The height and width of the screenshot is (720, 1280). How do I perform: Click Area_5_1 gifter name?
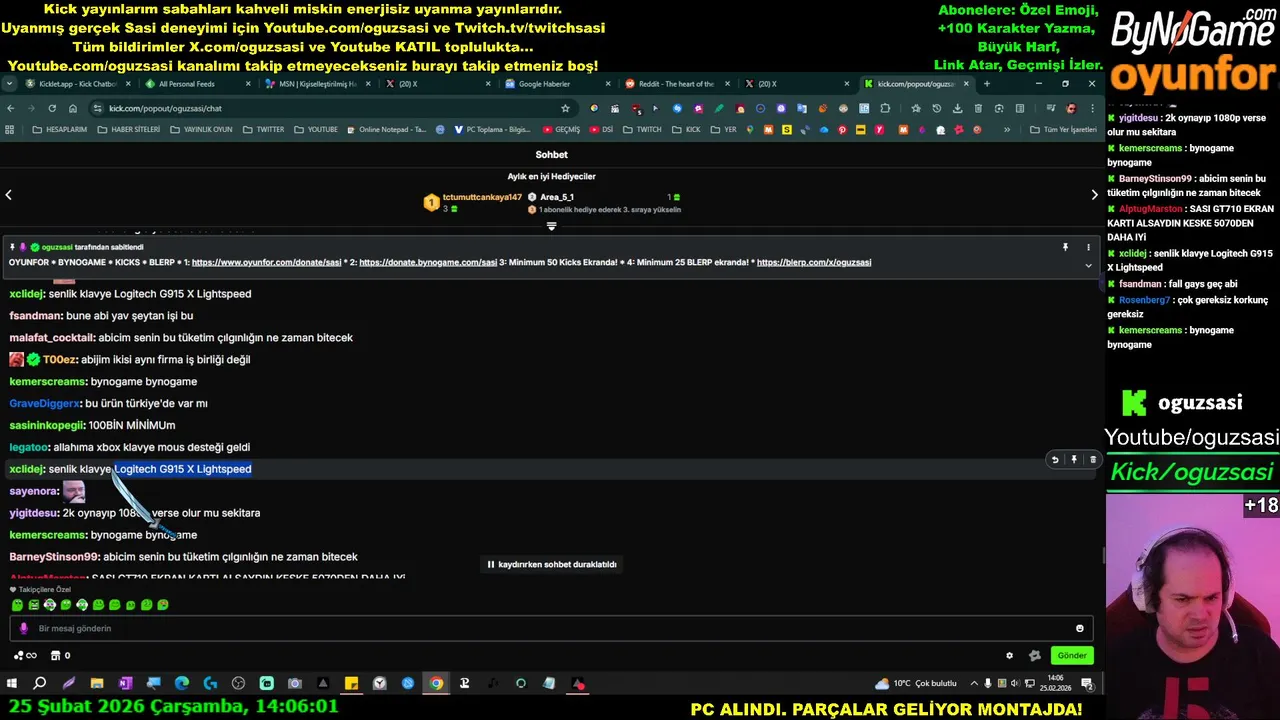[x=557, y=197]
